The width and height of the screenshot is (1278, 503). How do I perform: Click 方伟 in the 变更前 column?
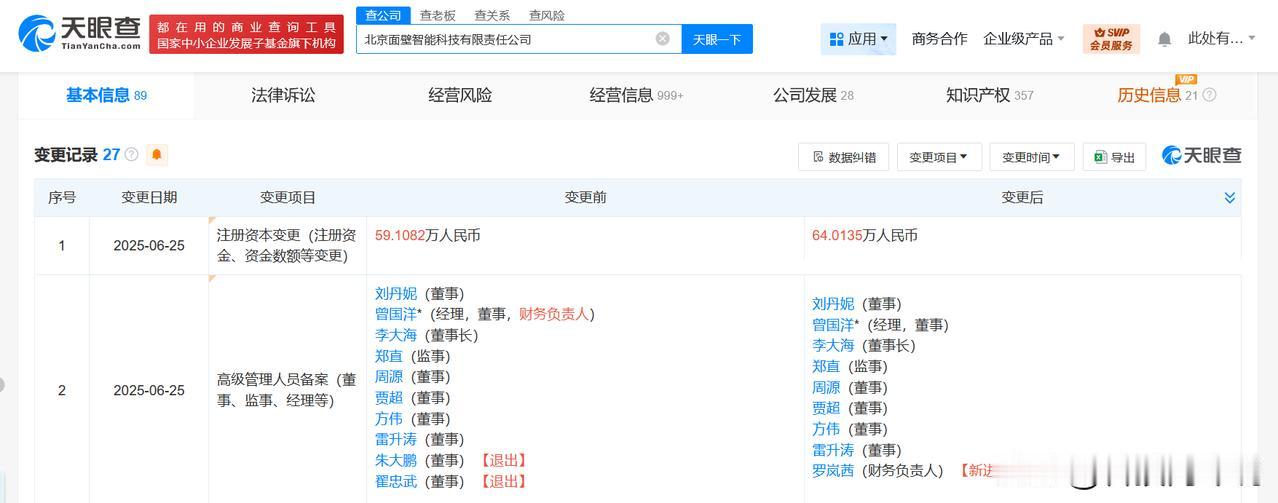pyautogui.click(x=389, y=419)
